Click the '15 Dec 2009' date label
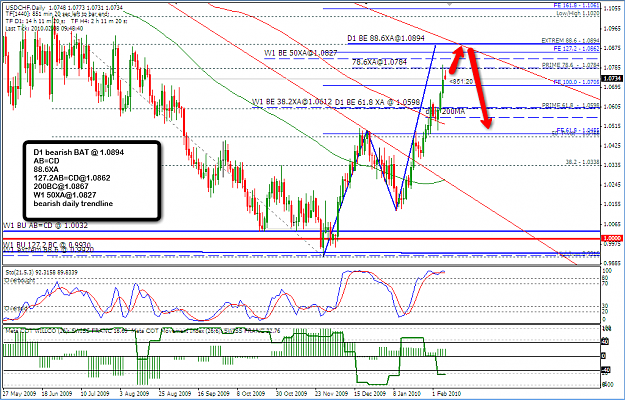625x400 pixels. point(370,393)
